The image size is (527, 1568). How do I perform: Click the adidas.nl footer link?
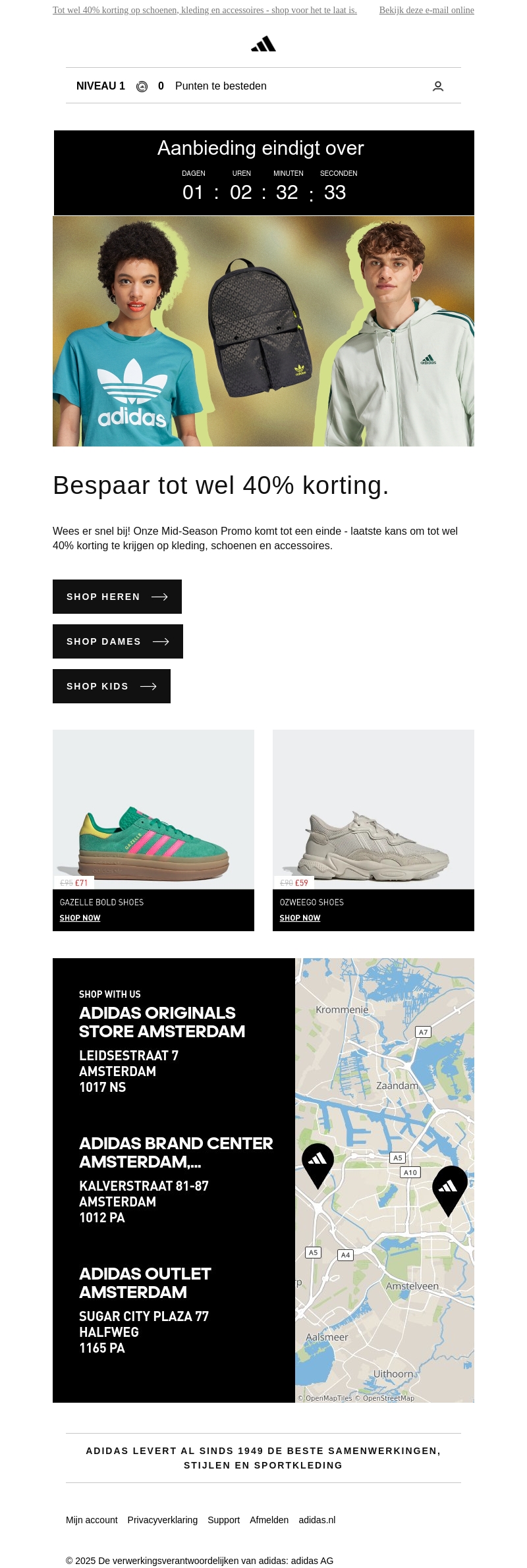317,1520
